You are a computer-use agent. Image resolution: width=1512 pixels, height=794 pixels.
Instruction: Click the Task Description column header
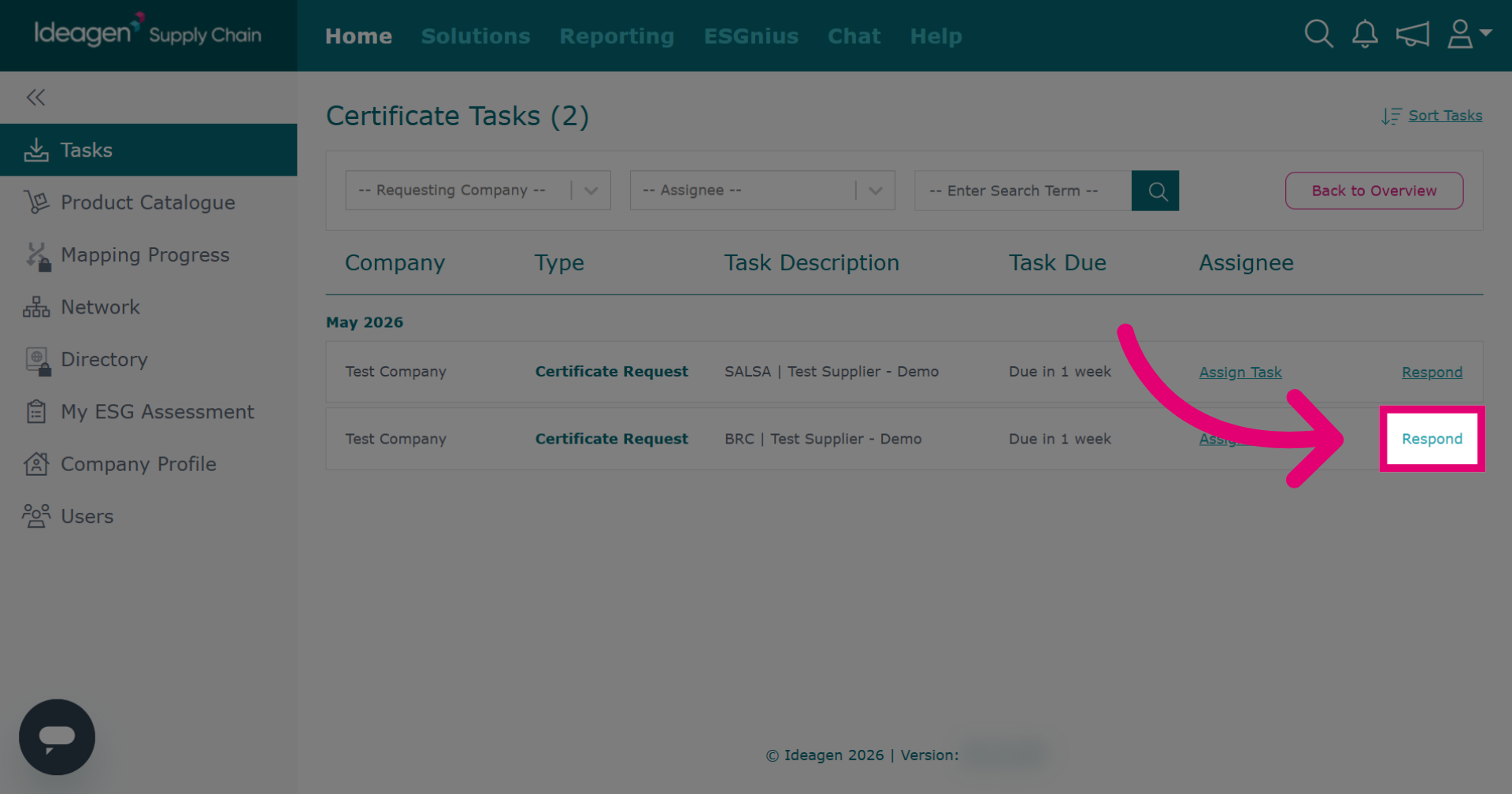pyautogui.click(x=811, y=263)
